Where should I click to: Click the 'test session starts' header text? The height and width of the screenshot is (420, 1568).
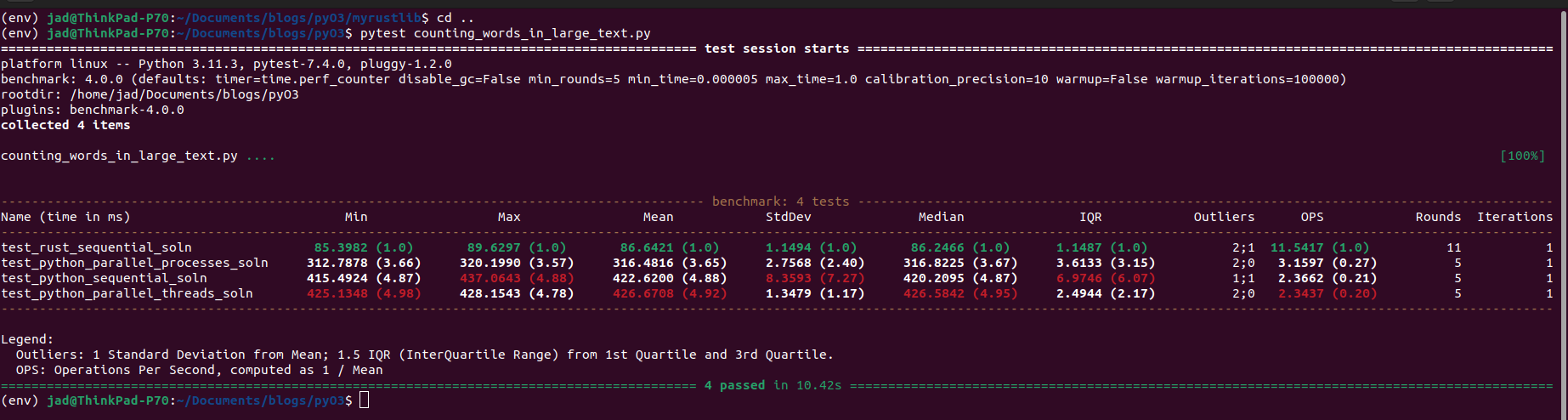point(776,48)
